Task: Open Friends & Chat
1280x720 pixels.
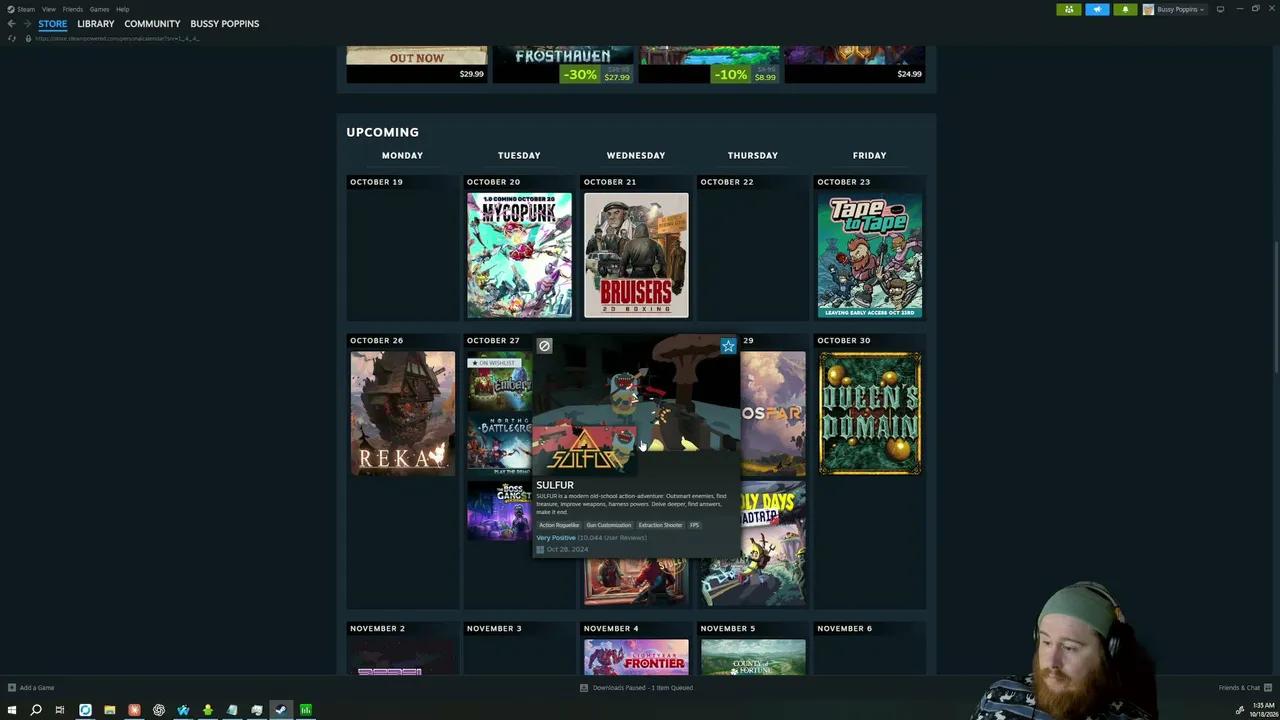Action: click(x=1244, y=688)
